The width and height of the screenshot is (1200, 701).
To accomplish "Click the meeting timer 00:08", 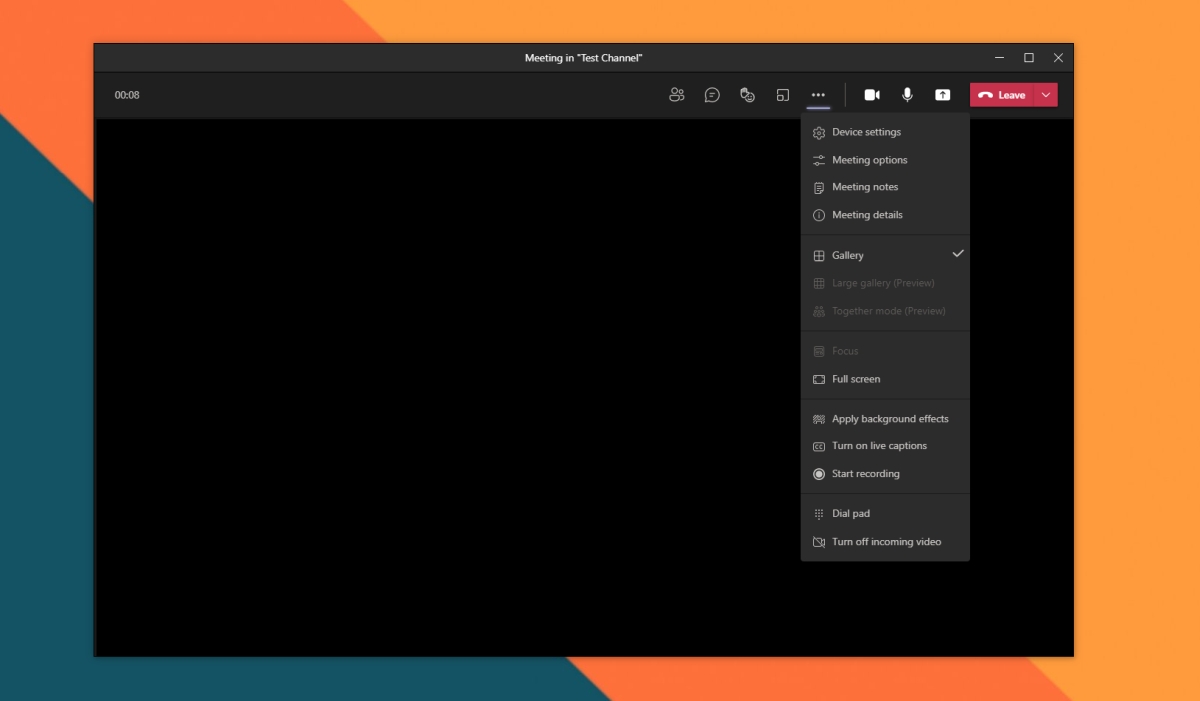I will [127, 95].
